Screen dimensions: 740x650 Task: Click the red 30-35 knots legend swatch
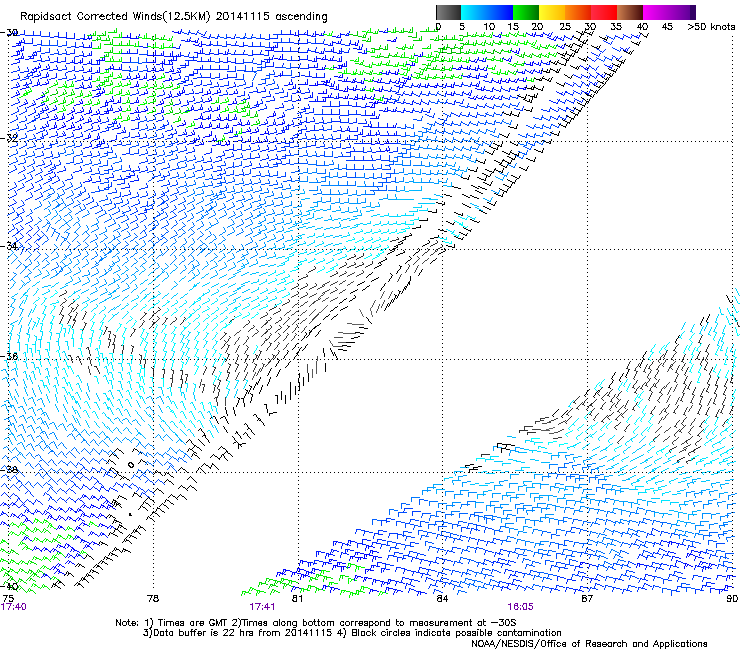coord(604,12)
